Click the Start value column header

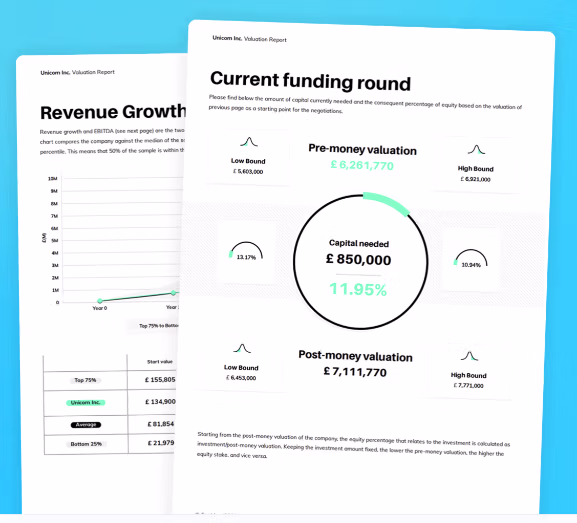160,362
